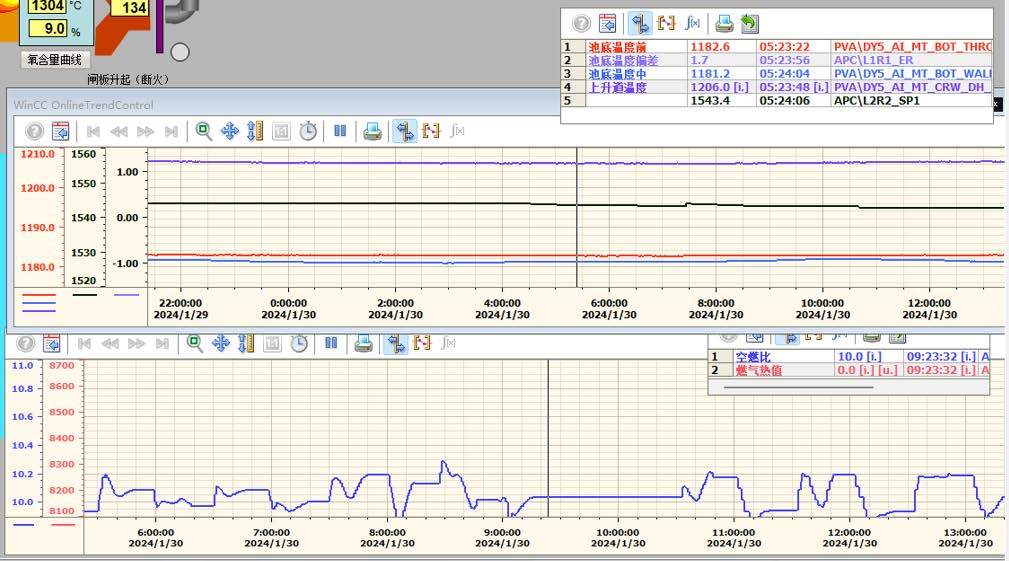
Task: Select the statistics area tool in upper trend
Action: [430, 131]
